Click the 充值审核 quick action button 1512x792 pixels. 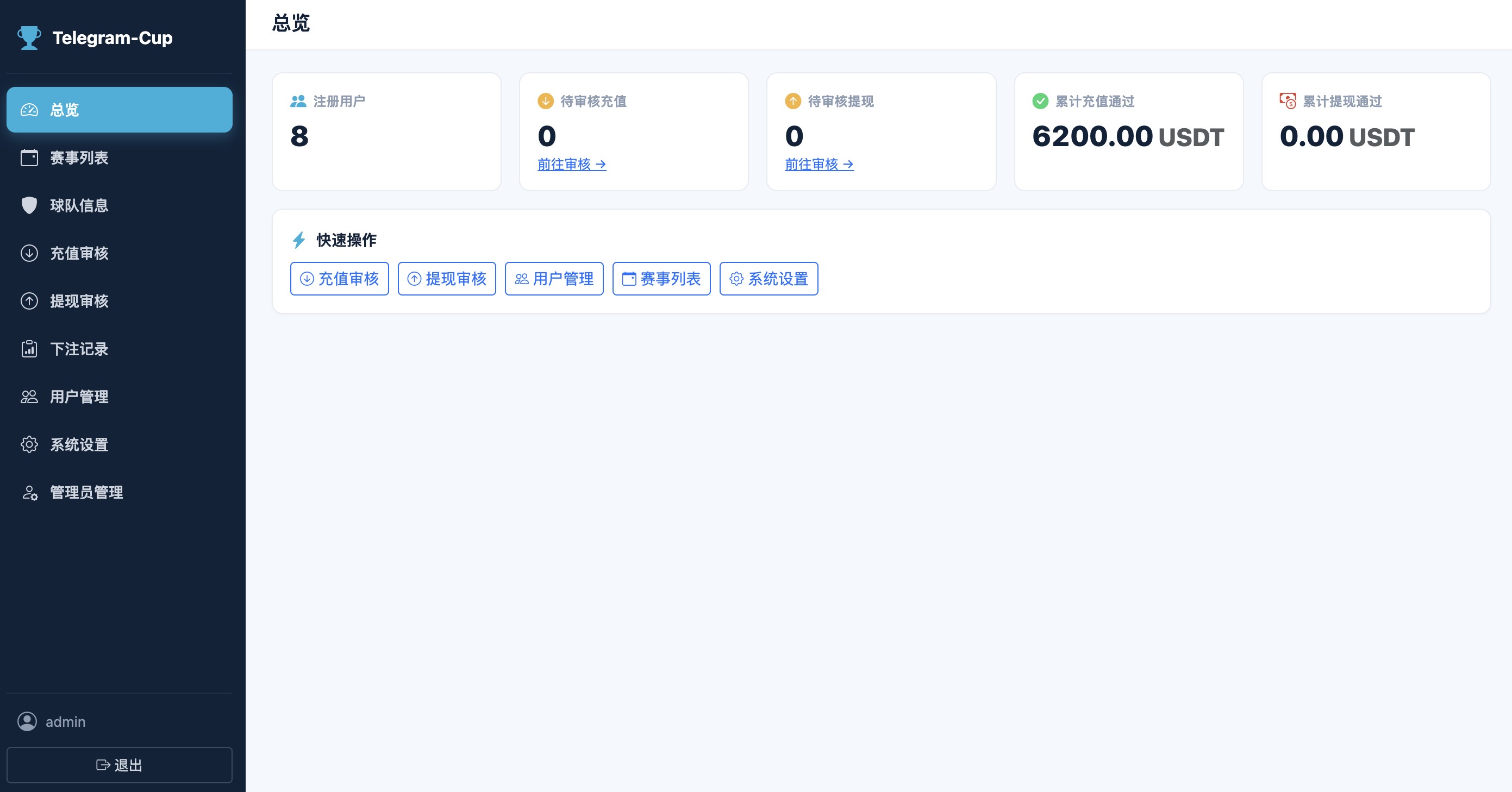click(339, 279)
